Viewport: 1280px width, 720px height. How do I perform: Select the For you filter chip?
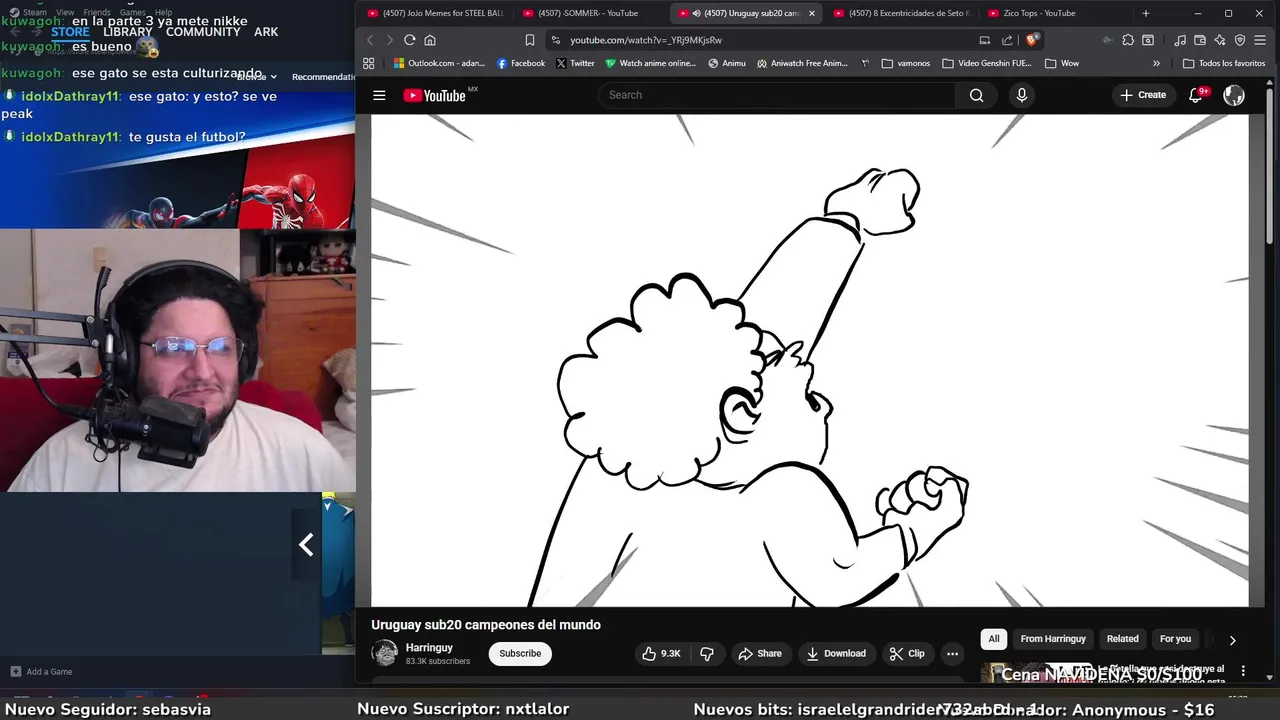pos(1175,639)
